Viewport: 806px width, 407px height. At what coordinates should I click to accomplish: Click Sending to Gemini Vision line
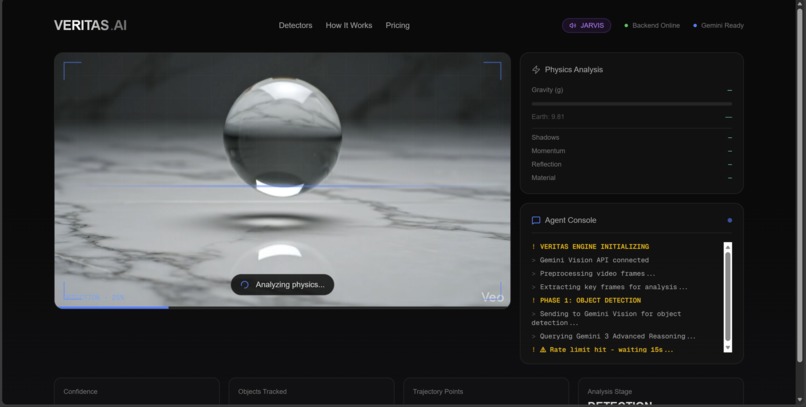tap(606, 318)
